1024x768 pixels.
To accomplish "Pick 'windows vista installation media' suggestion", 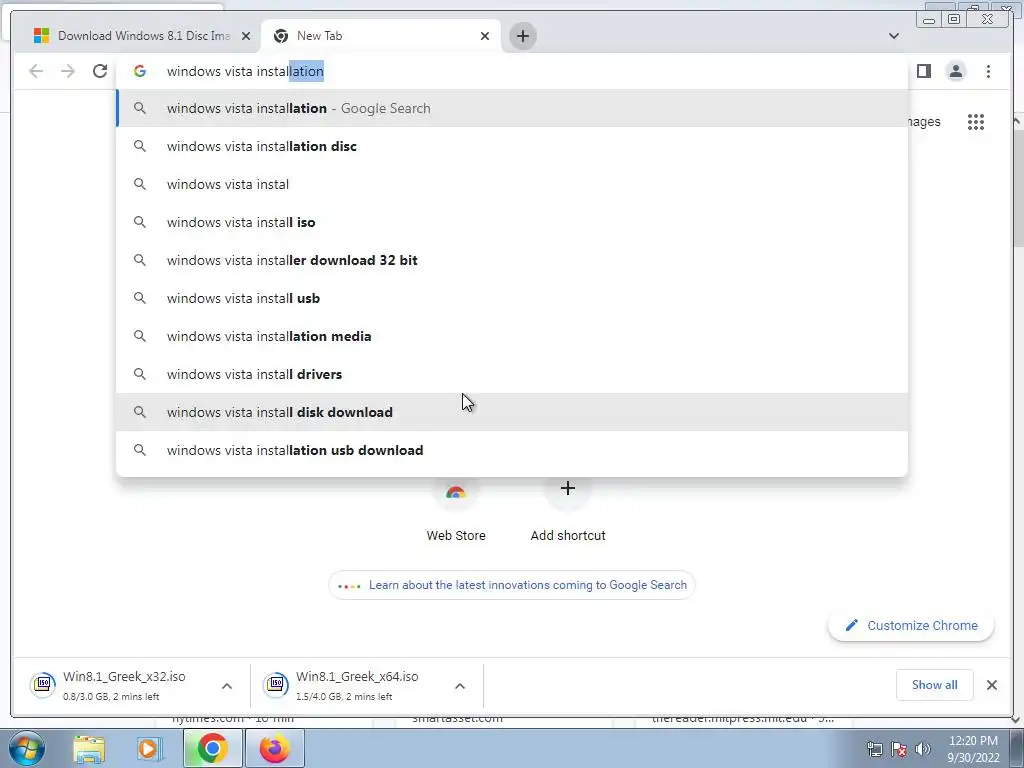I will coord(512,336).
